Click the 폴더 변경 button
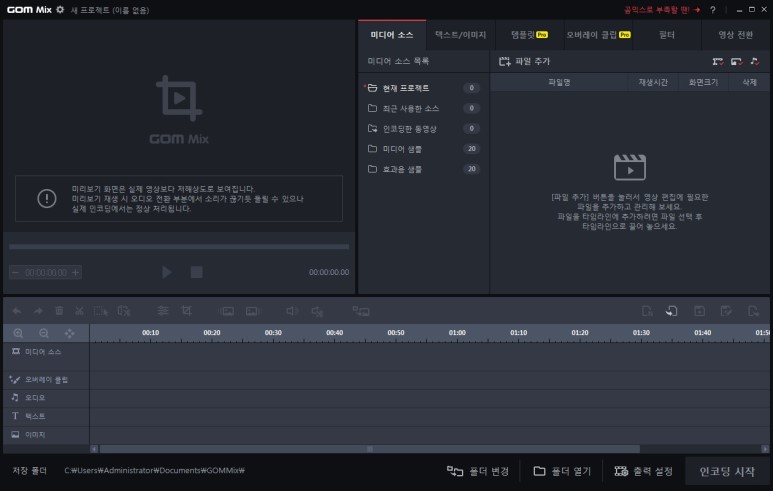Viewport: 773px width, 491px height. (x=477, y=471)
